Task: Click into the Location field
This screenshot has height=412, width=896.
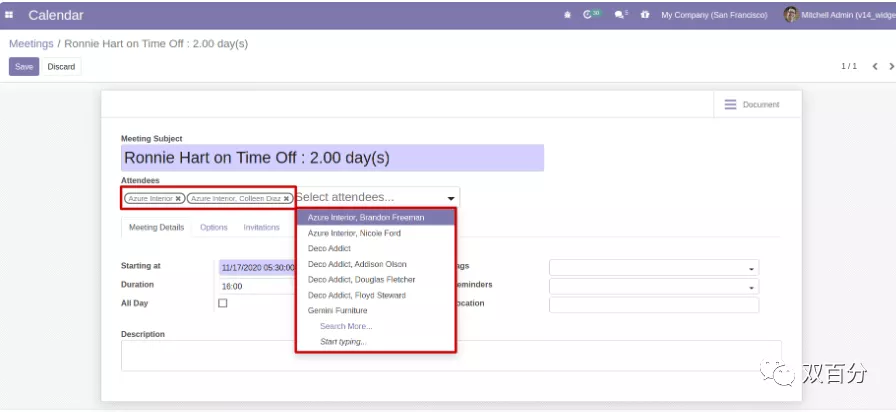Action: [654, 305]
